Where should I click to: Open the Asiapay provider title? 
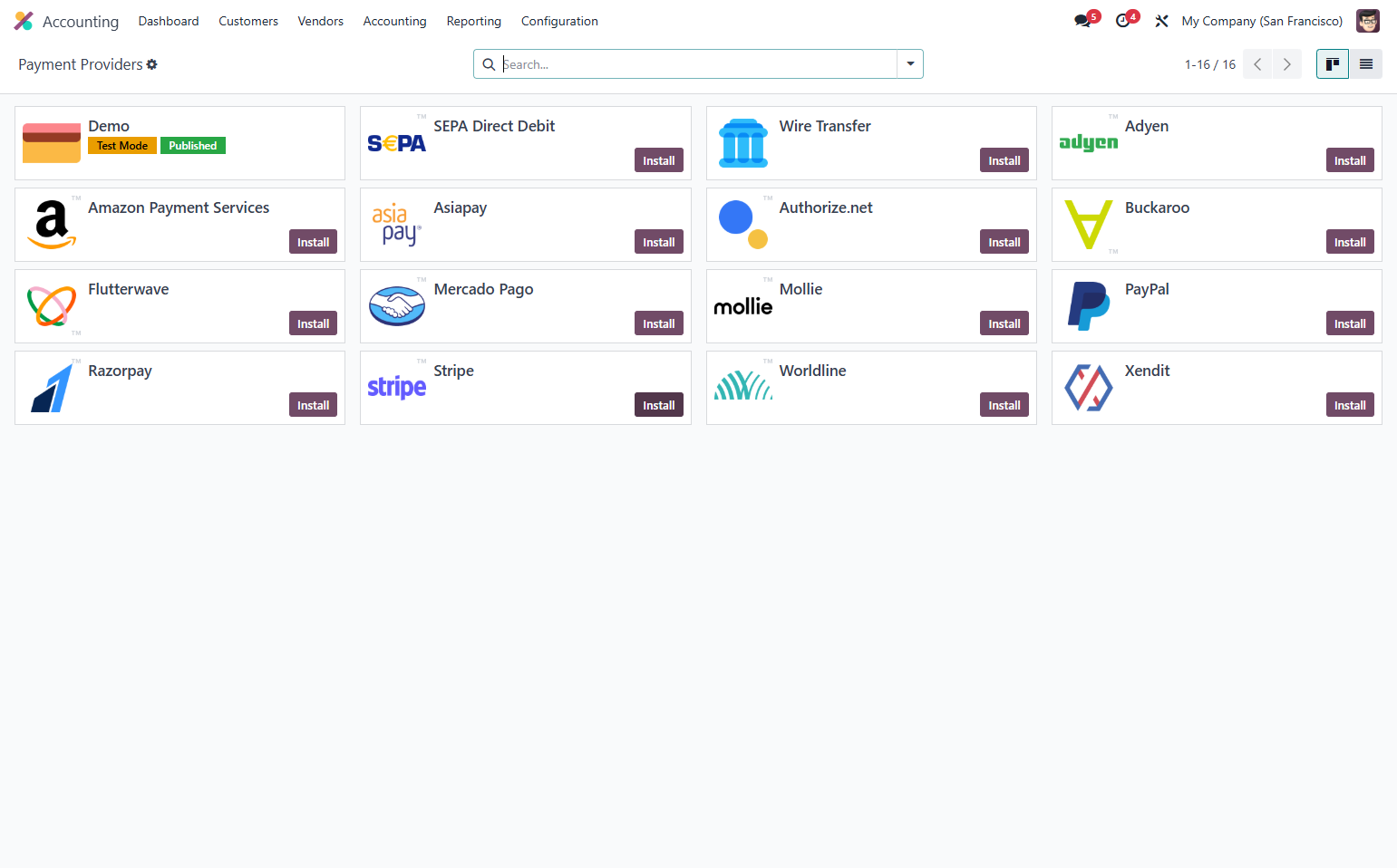(461, 207)
